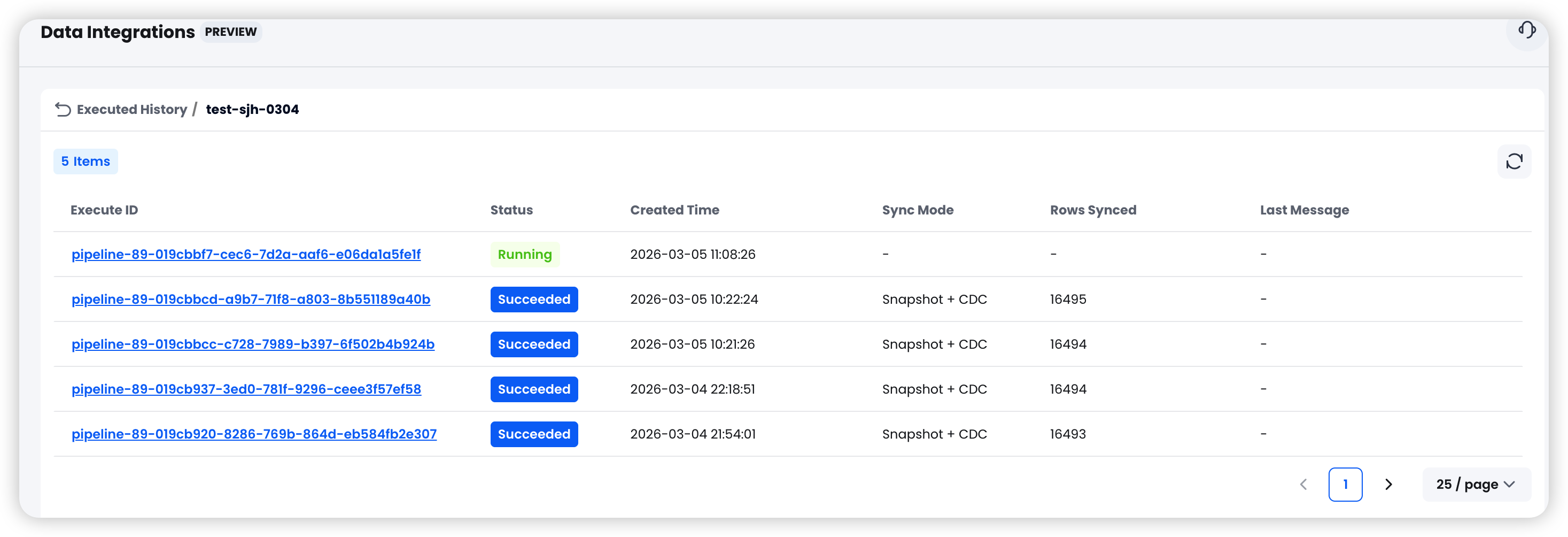Viewport: 1568px width, 537px height.
Task: Click the Rows Synced column header
Action: pos(1092,210)
